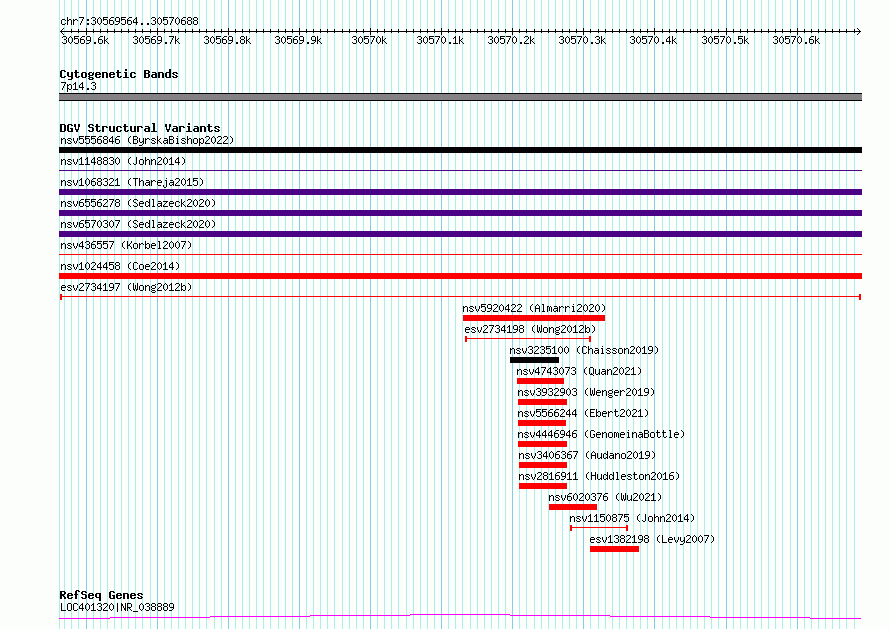Click the 30569.9k ruler position
Image resolution: width=890 pixels, height=629 pixels.
tap(298, 40)
